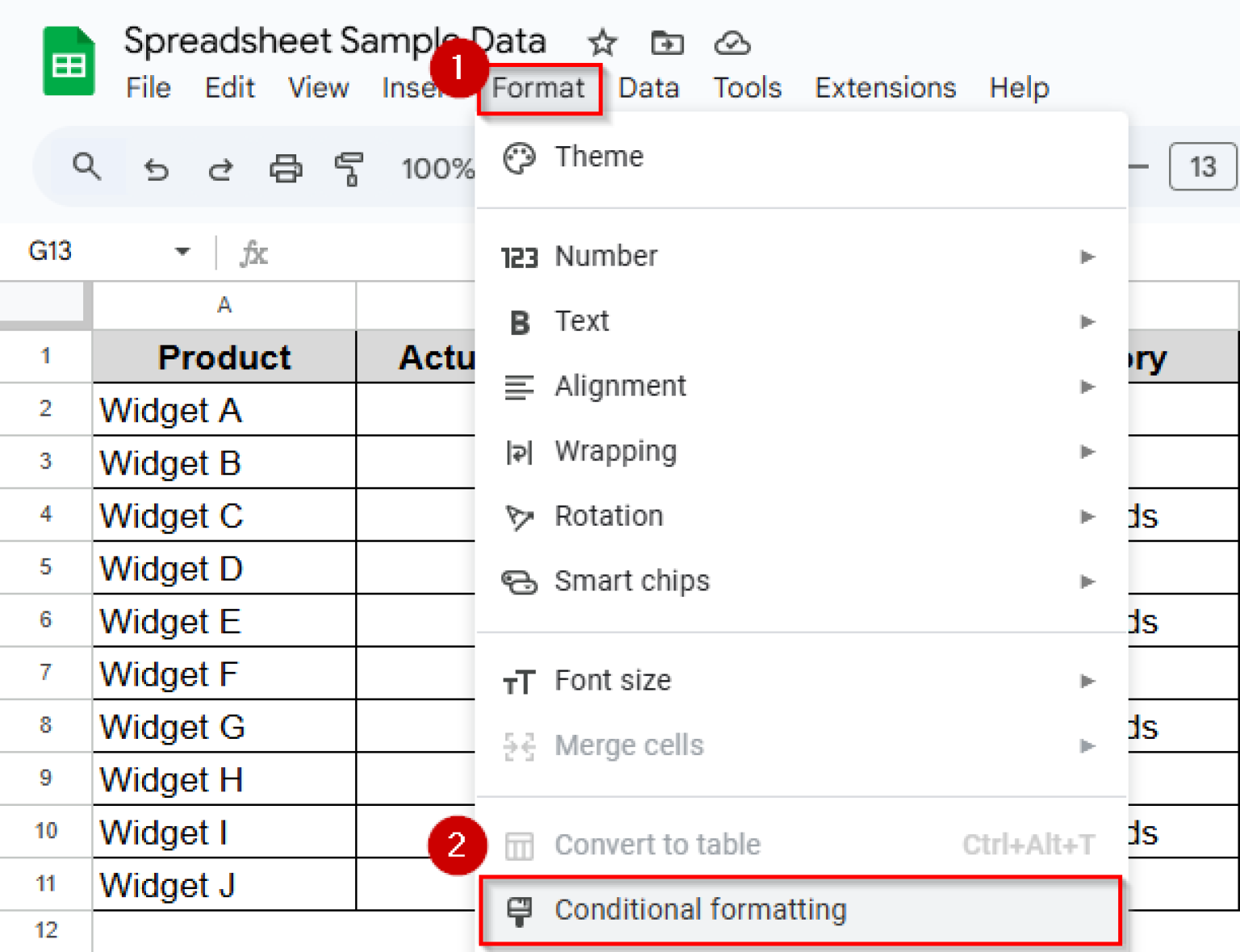
Task: Select column A header
Action: [224, 305]
